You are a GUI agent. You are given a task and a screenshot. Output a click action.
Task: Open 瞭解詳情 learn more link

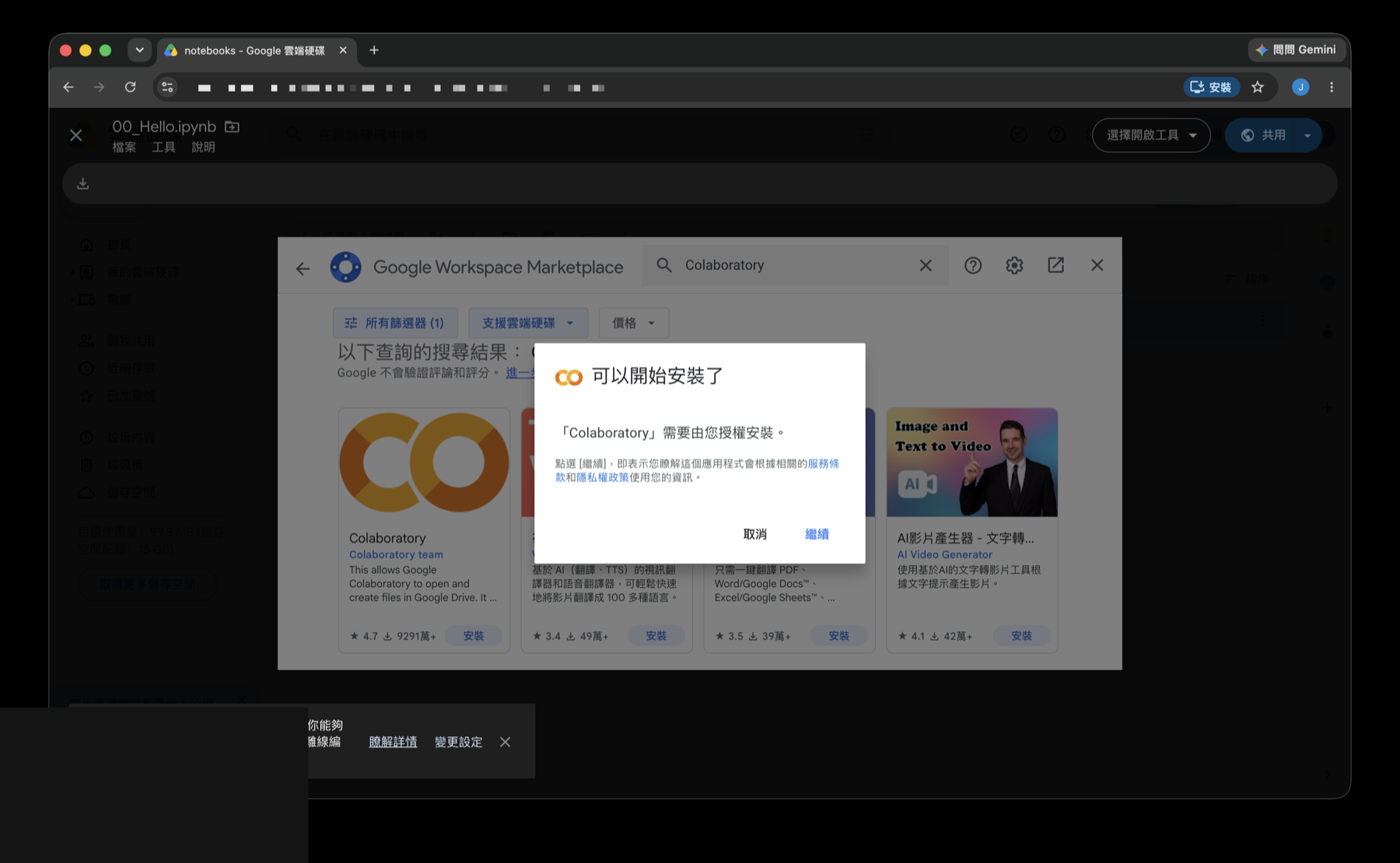(x=393, y=742)
